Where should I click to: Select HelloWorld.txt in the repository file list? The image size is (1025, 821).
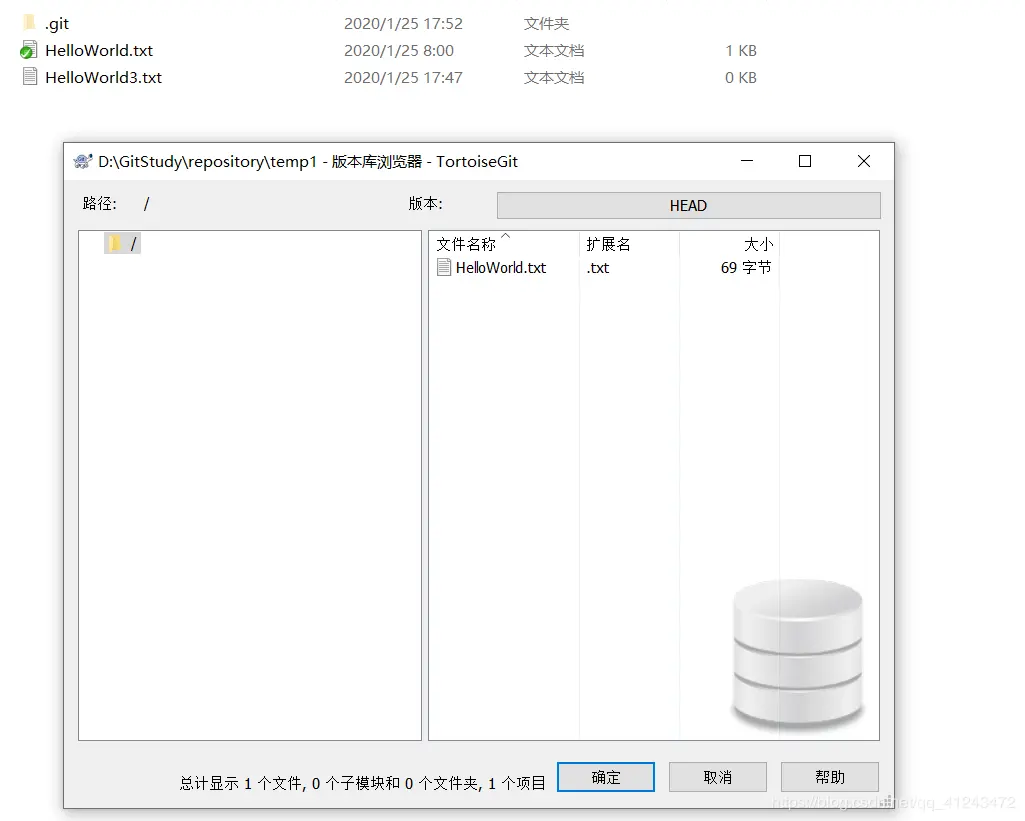(x=499, y=267)
